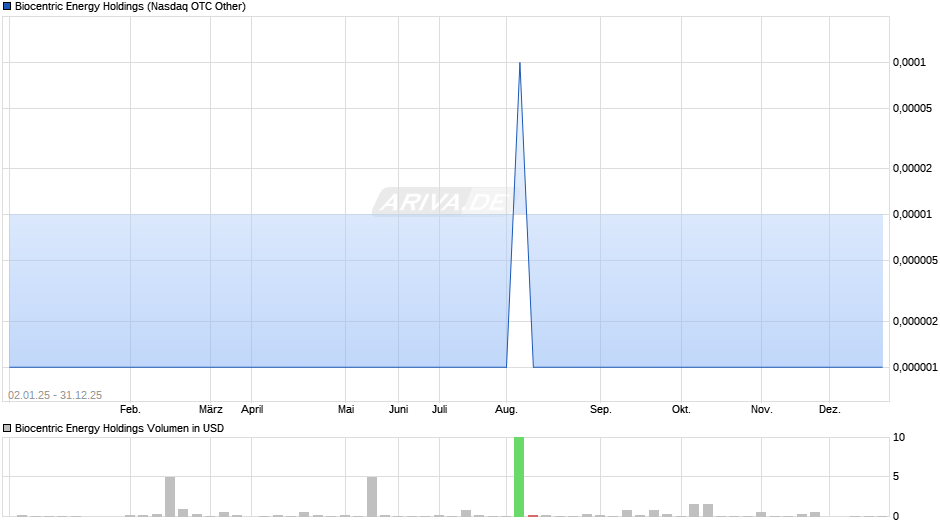Click the Juni axis label
Screen dimensions: 940x526
399,409
